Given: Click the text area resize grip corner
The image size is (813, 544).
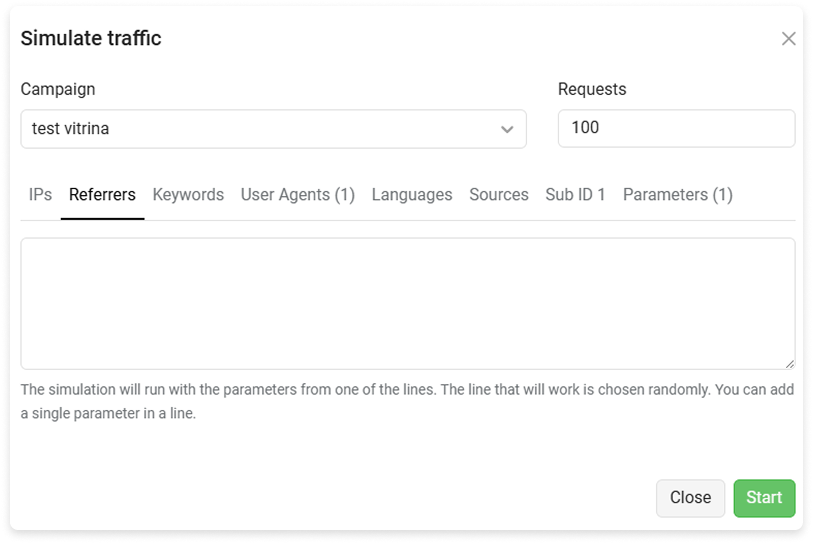Looking at the screenshot, I should pyautogui.click(x=789, y=364).
